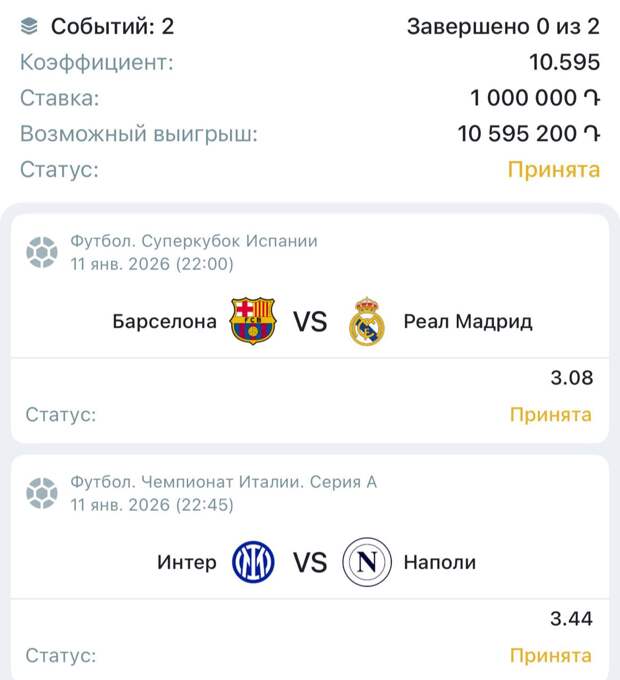The height and width of the screenshot is (680, 620).
Task: Click Принята status in the Inter match card
Action: point(551,656)
